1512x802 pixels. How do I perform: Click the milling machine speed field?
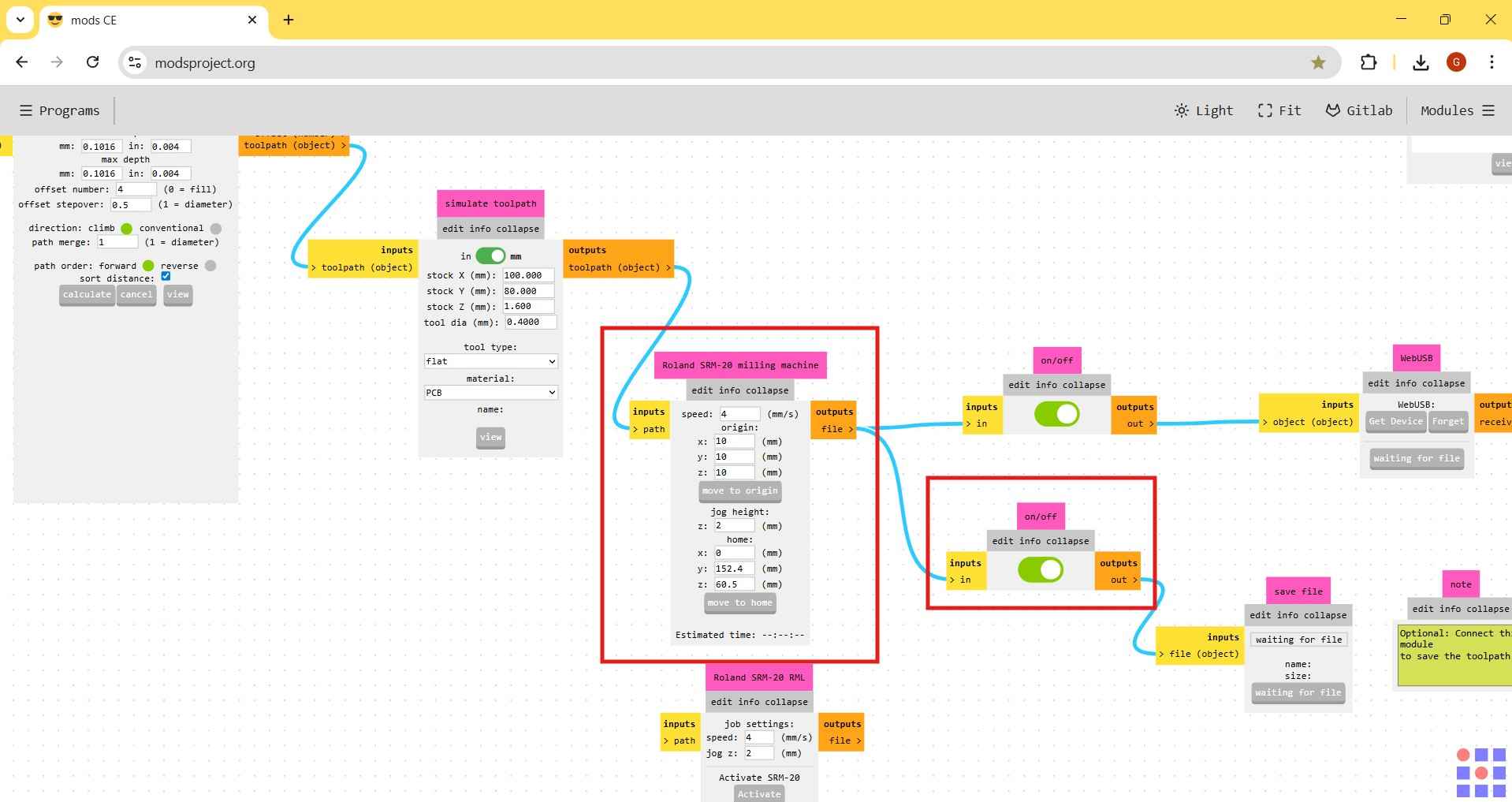click(x=739, y=414)
